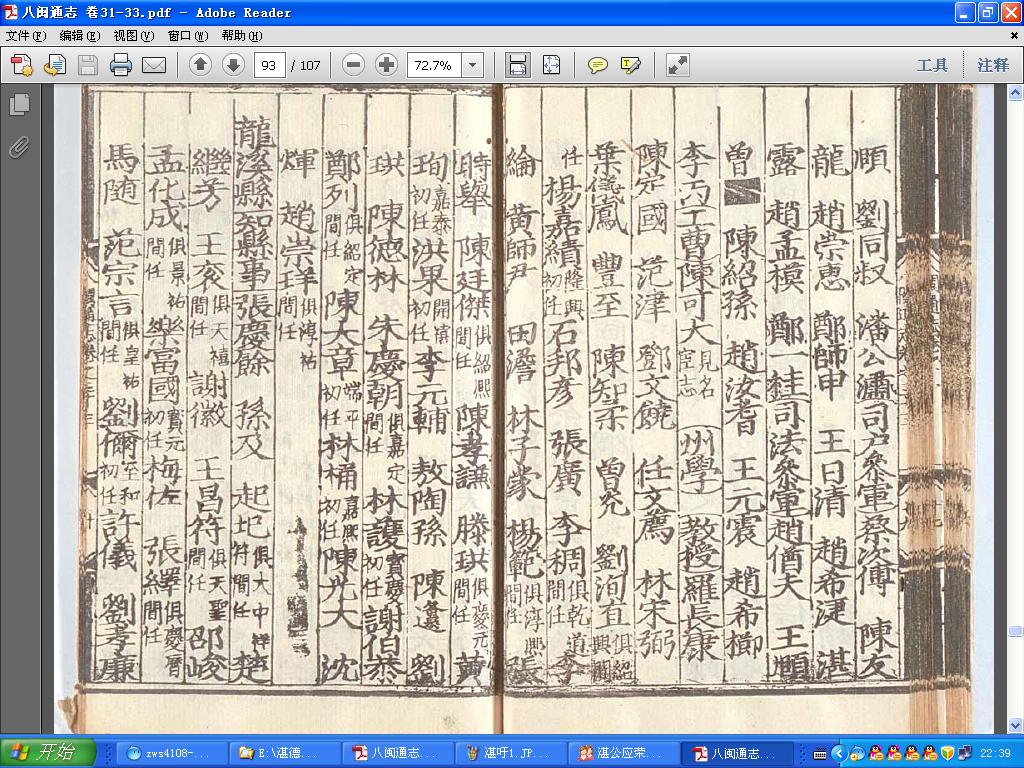Screen dimensions: 1024x768
Task: Zoom in with plus button
Action: (387, 65)
